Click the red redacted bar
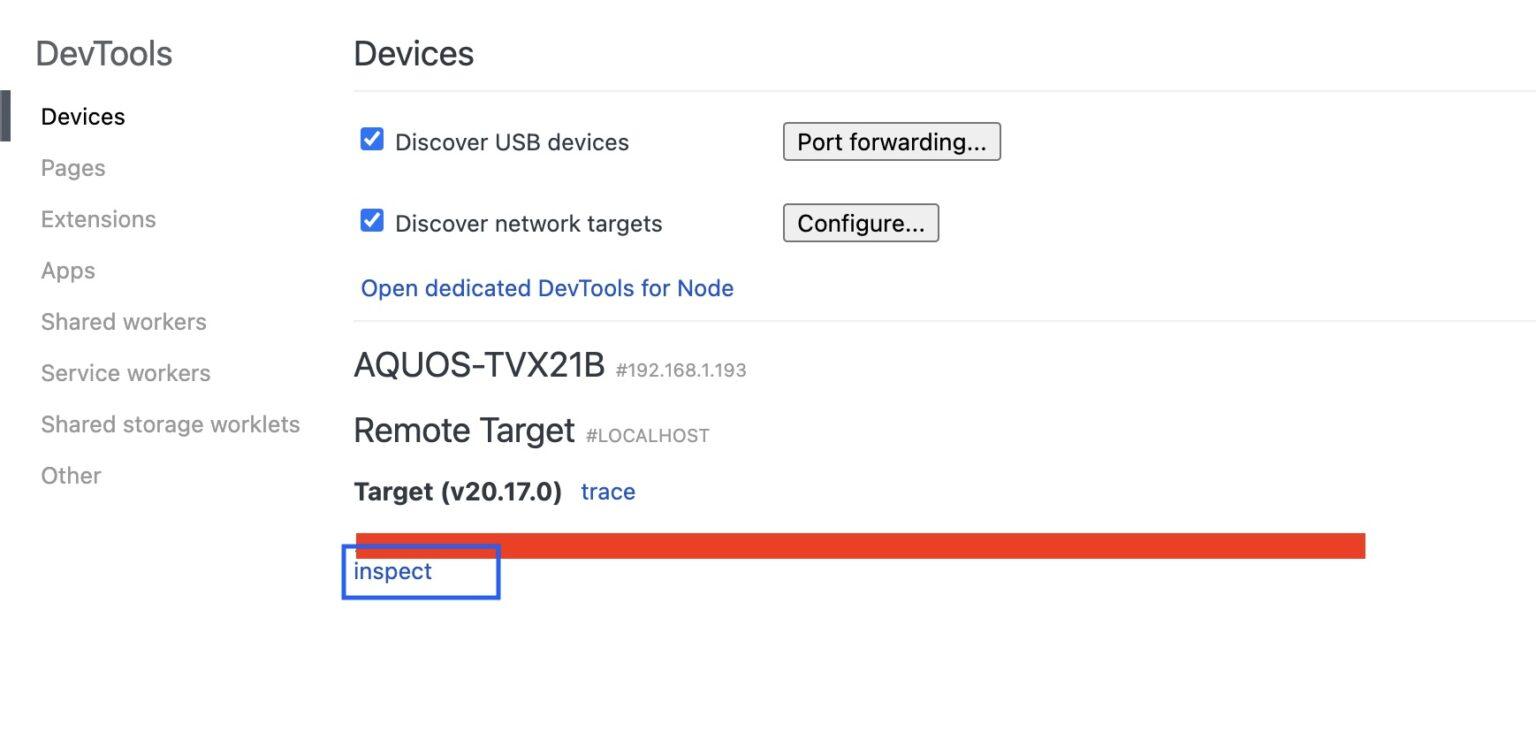This screenshot has width=1536, height=748. click(x=860, y=545)
